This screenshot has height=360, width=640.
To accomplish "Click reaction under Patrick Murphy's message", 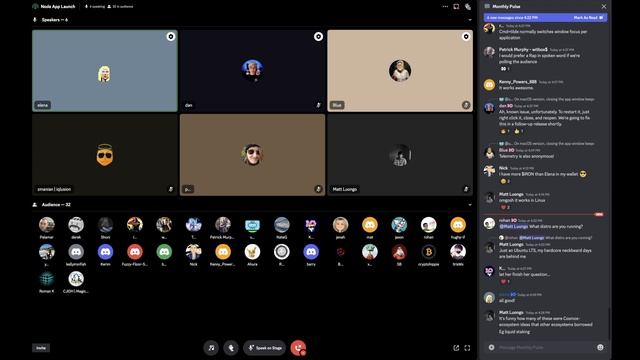I will pyautogui.click(x=505, y=69).
